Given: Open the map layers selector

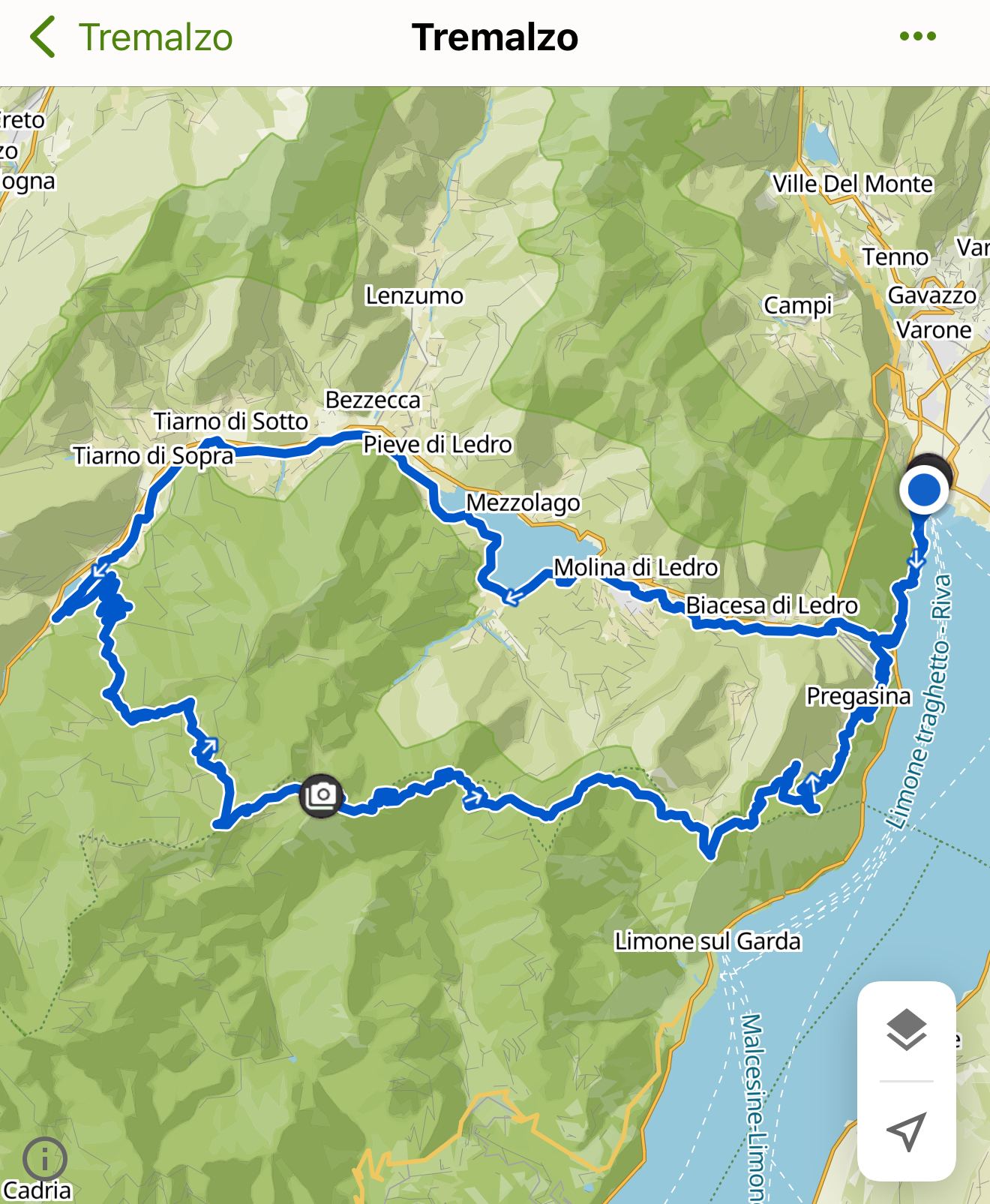Looking at the screenshot, I should 907,1030.
